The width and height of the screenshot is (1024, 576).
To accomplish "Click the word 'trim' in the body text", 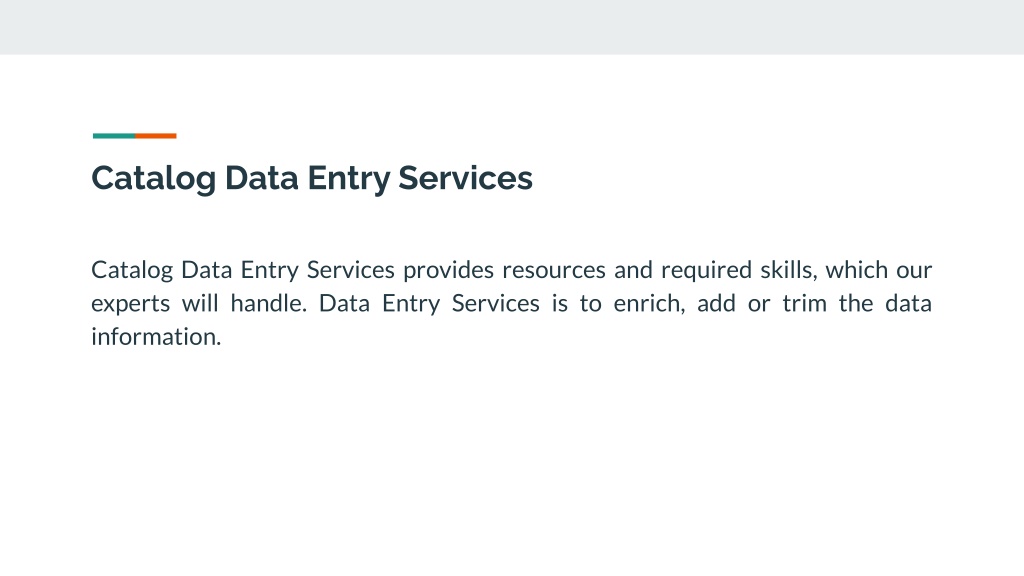I will point(805,303).
